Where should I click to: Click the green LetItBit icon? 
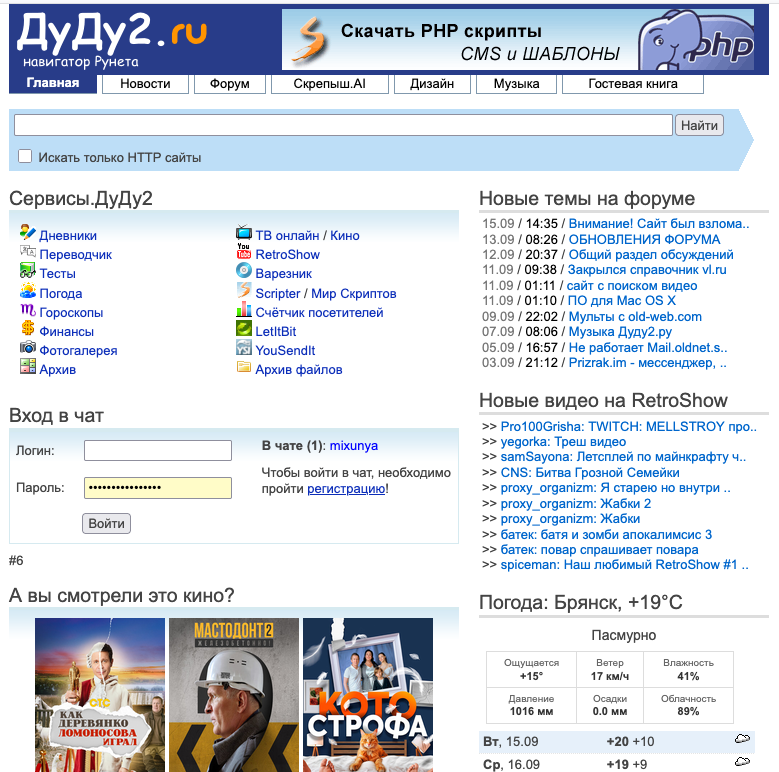coord(244,328)
